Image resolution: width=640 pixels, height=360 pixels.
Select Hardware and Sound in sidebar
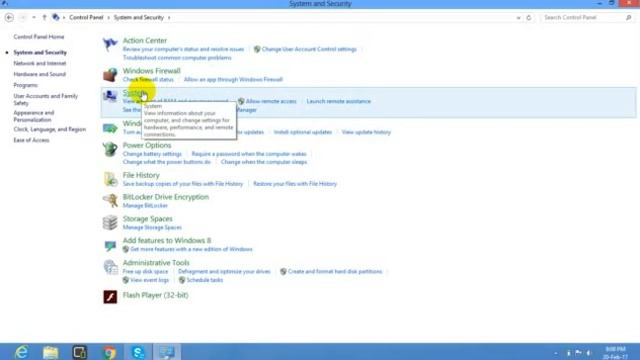click(40, 74)
